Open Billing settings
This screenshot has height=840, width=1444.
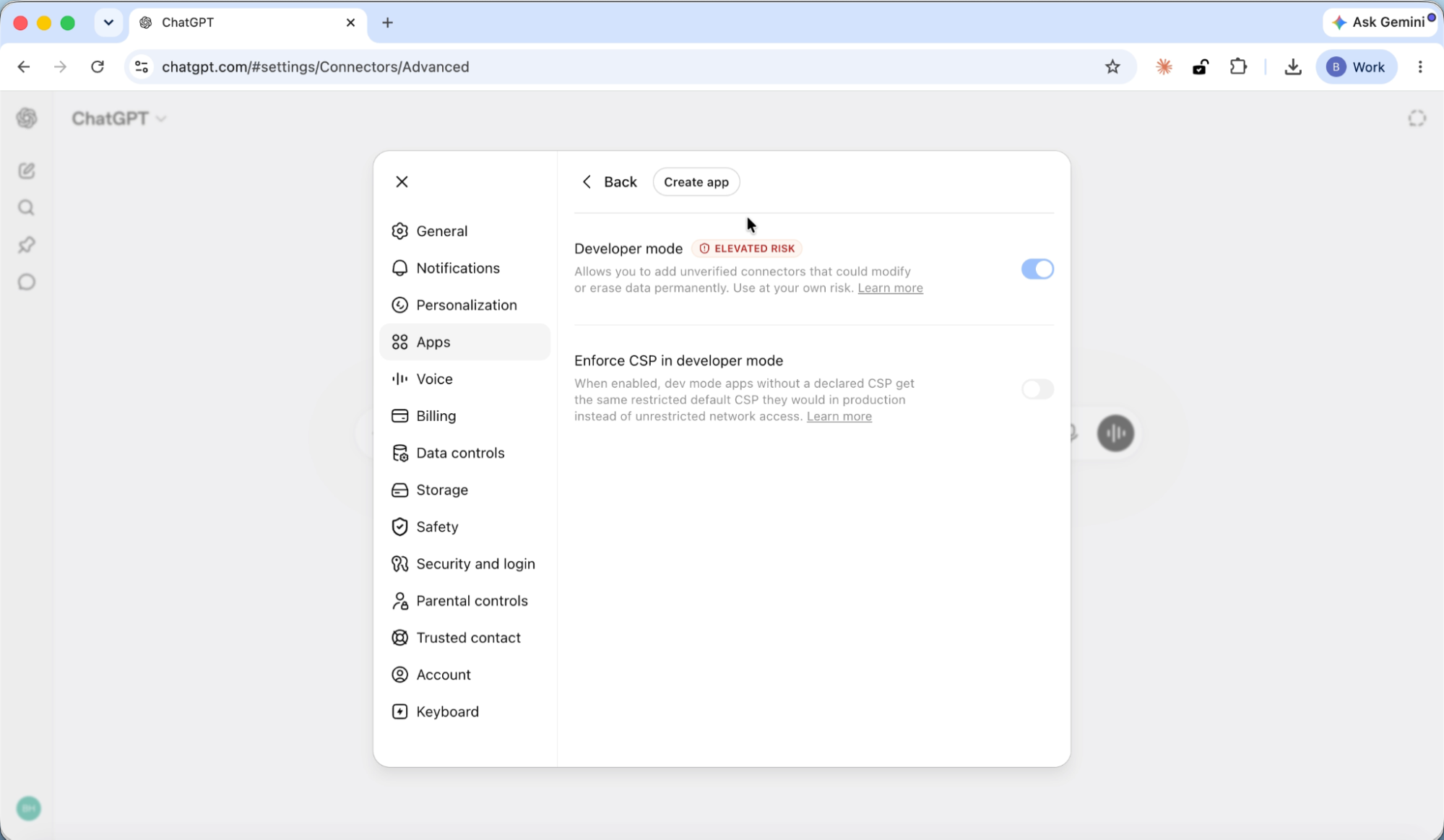click(x=464, y=416)
